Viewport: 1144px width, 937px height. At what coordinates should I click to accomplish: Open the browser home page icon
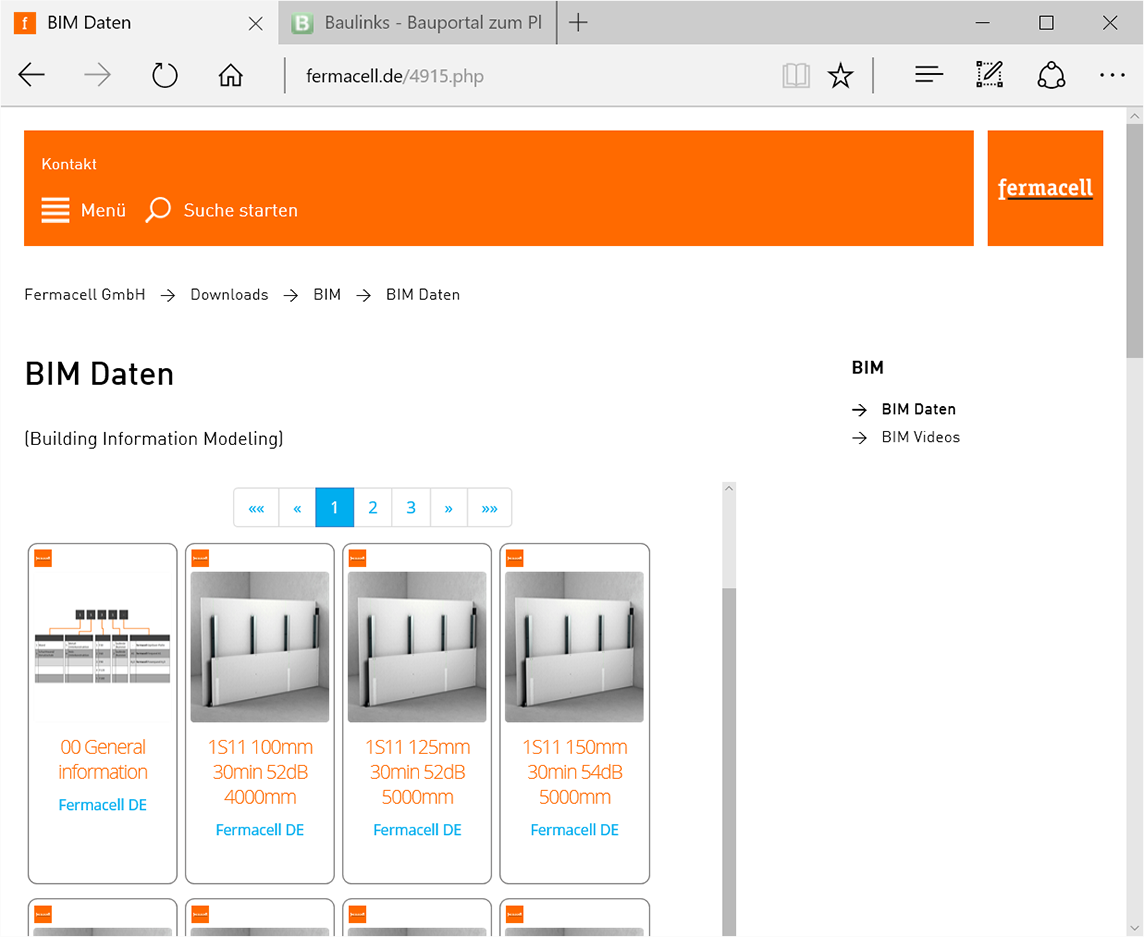[231, 75]
